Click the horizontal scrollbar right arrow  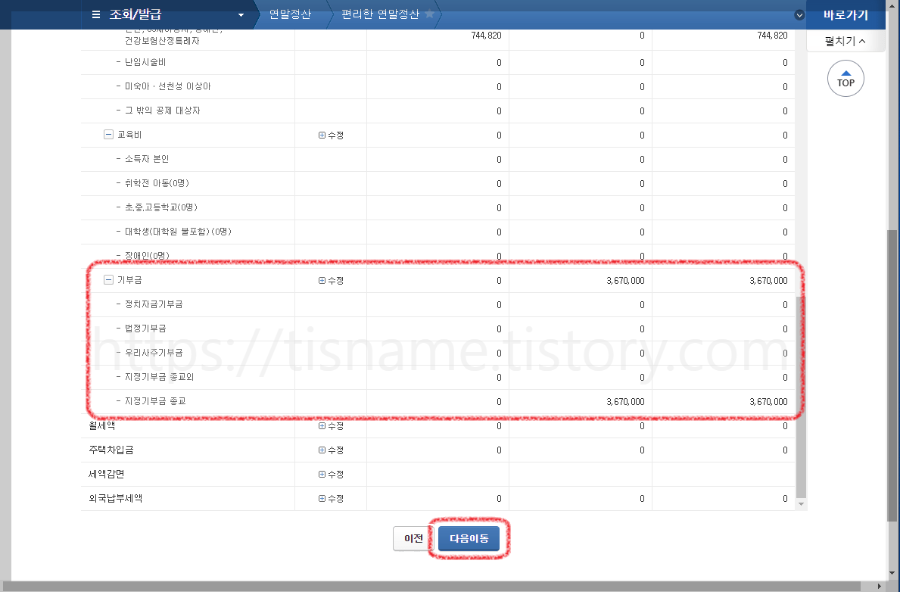[879, 586]
